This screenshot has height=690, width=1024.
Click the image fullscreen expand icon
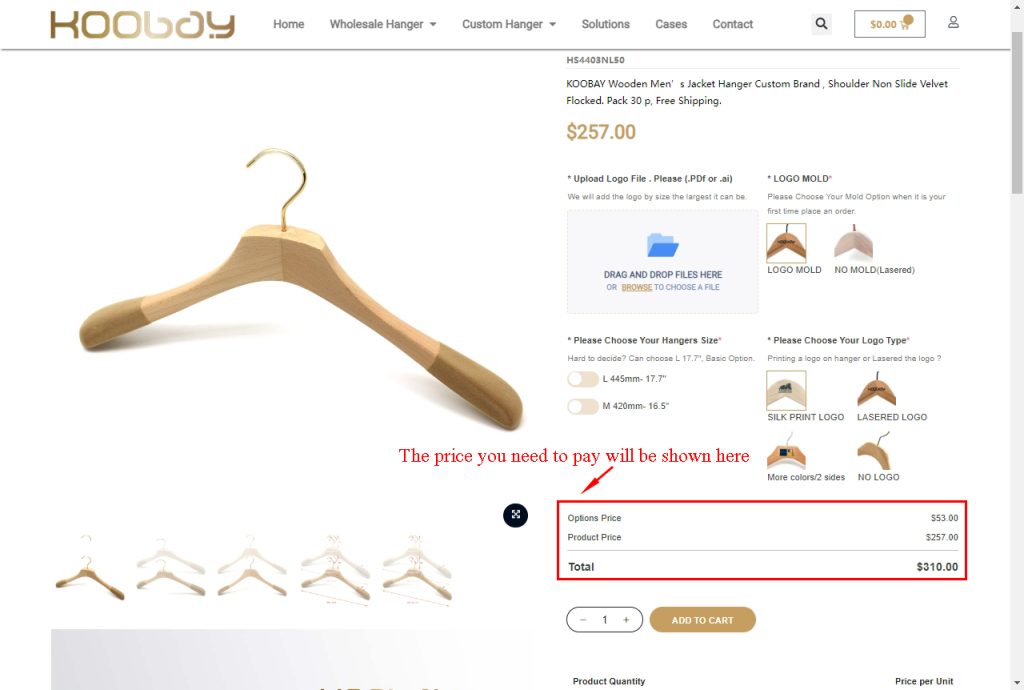[515, 515]
